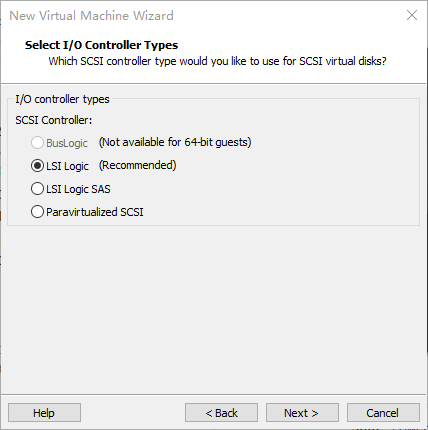
Task: Click the LSI Logic SAS label text
Action: [x=78, y=189]
